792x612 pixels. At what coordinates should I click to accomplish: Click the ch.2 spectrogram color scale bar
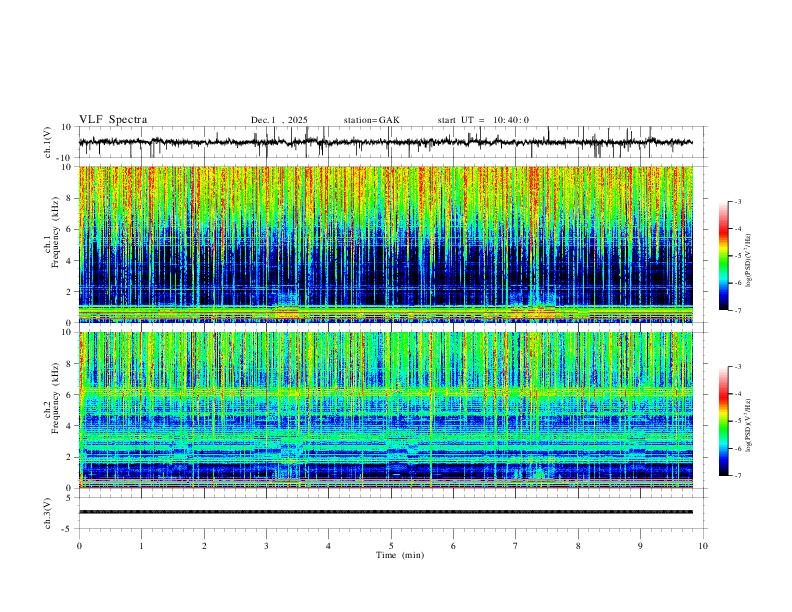(x=723, y=421)
